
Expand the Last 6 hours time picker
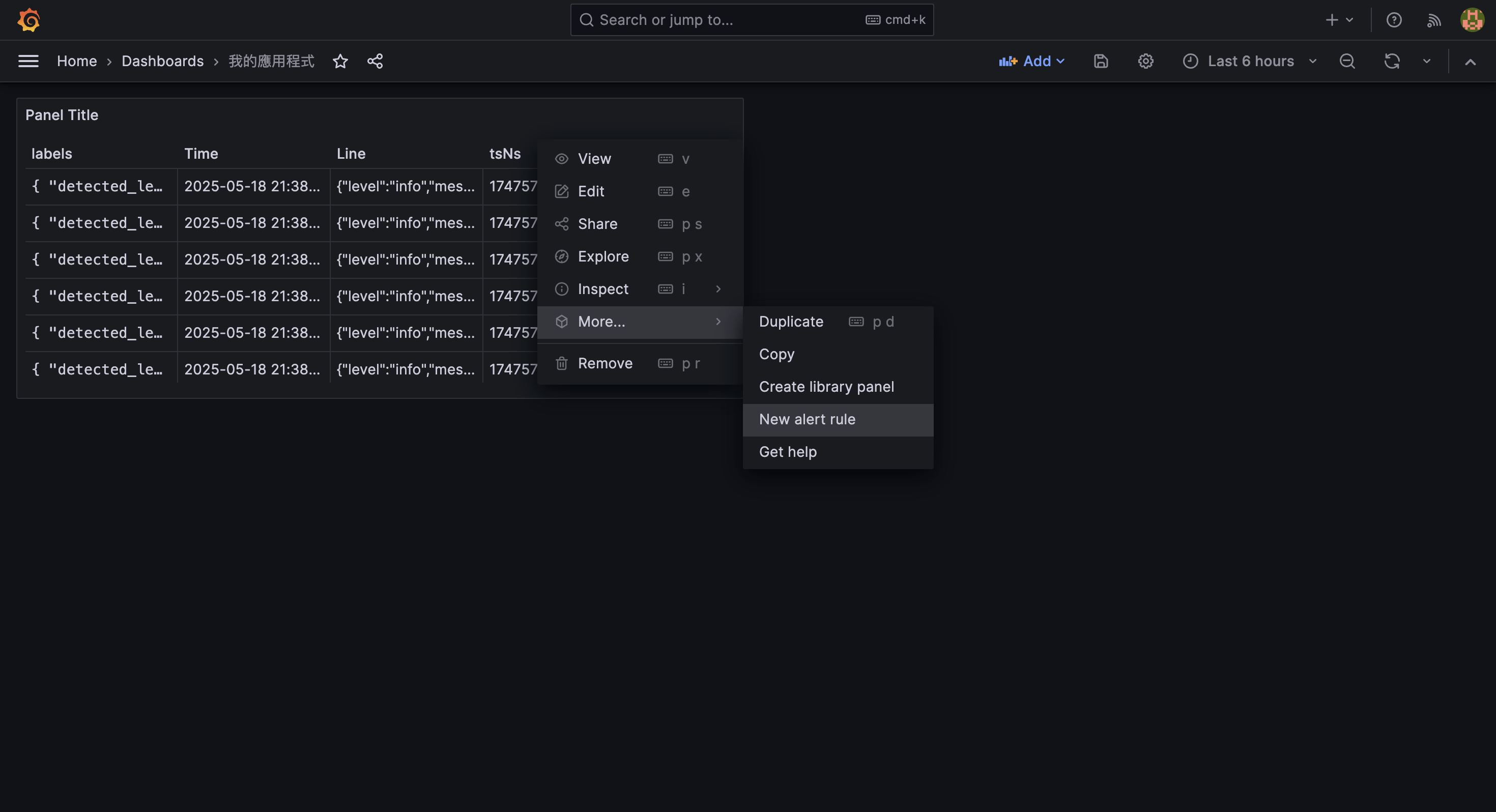[1250, 61]
